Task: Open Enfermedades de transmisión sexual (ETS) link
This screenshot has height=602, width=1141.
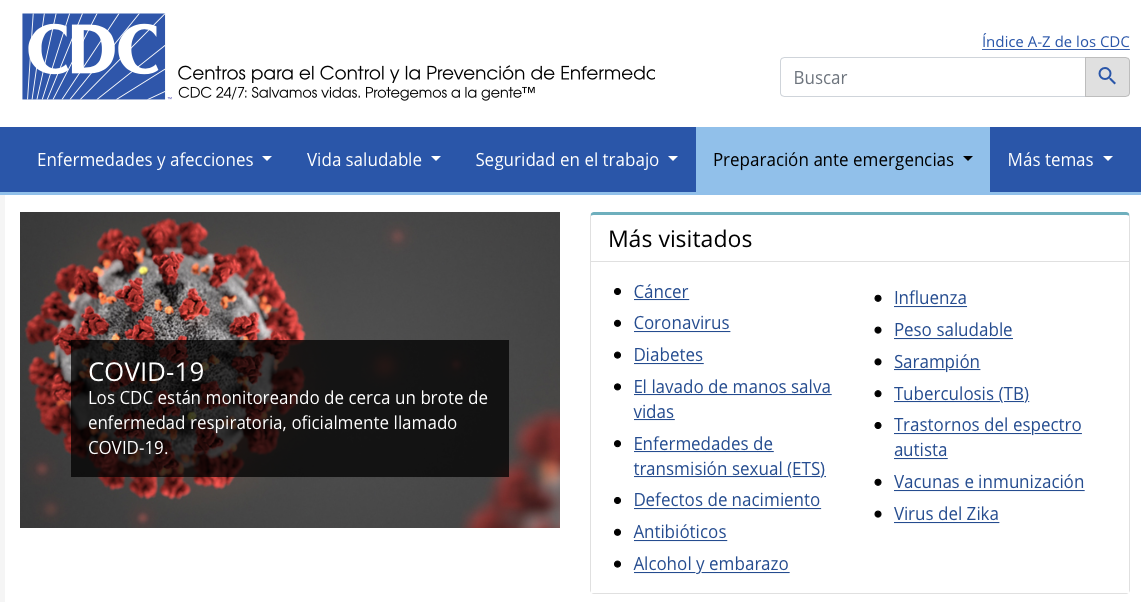Action: pyautogui.click(x=729, y=456)
